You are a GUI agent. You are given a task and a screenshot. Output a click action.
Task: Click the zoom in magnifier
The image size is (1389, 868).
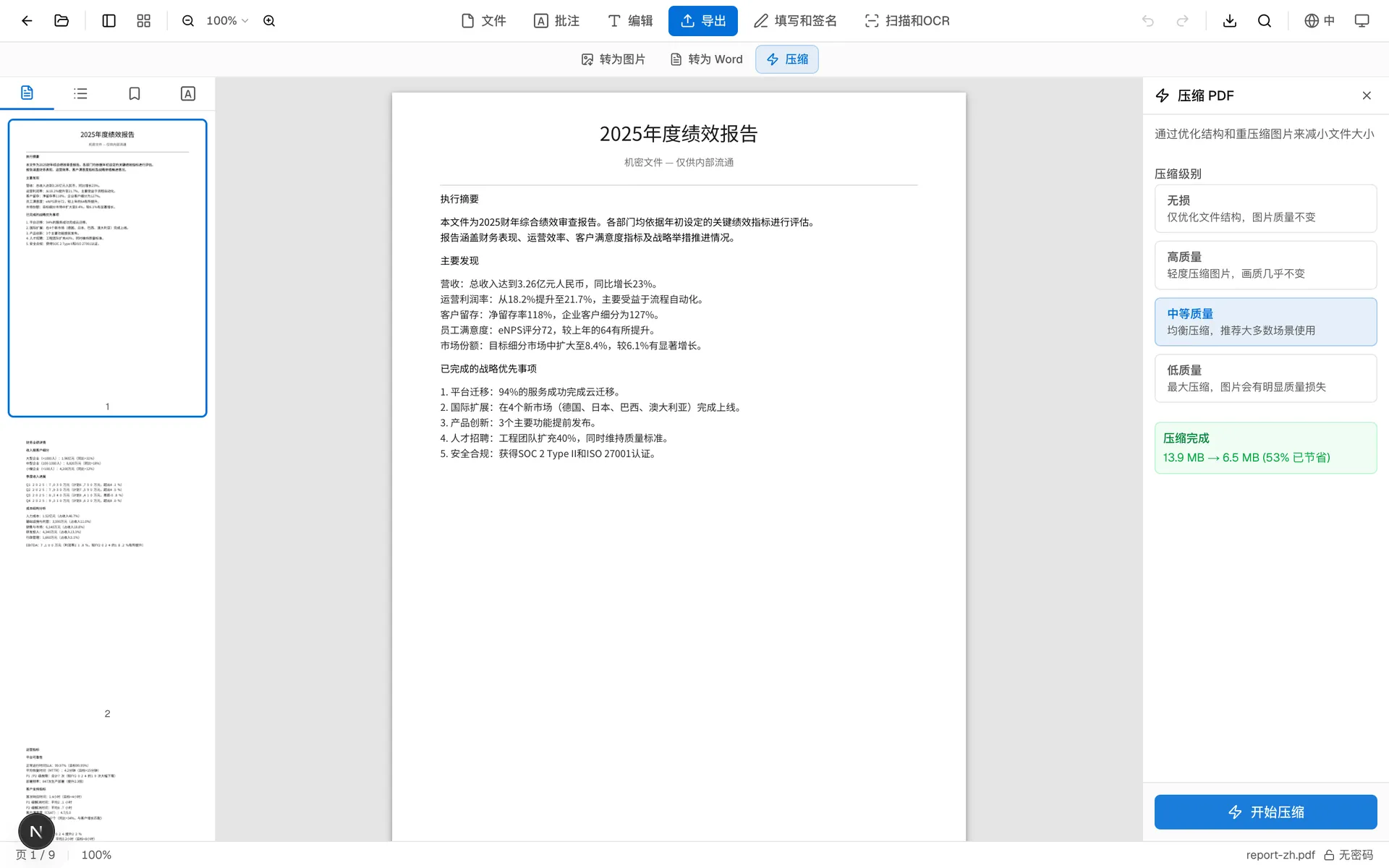(x=269, y=21)
